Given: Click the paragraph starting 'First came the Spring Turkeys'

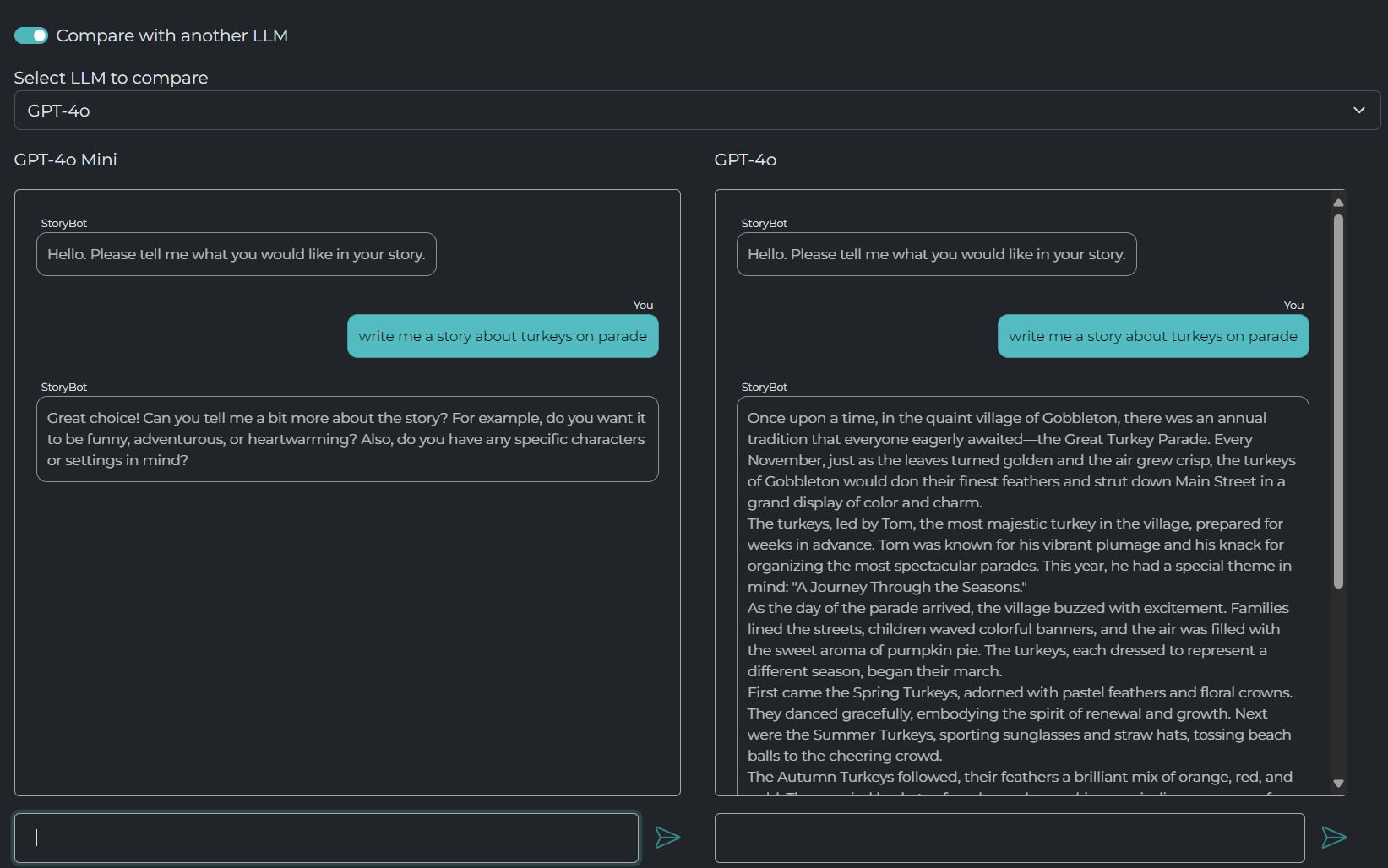Looking at the screenshot, I should [x=1020, y=724].
